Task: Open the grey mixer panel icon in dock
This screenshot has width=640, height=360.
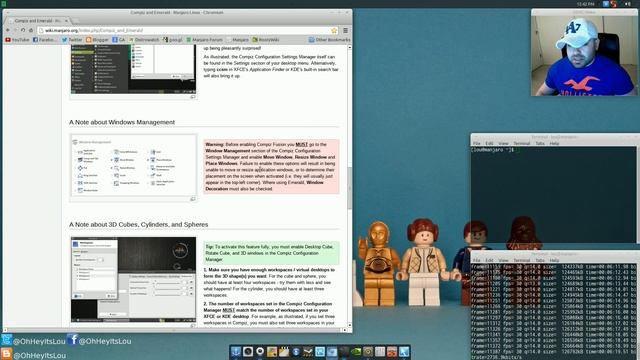Action: tap(380, 351)
